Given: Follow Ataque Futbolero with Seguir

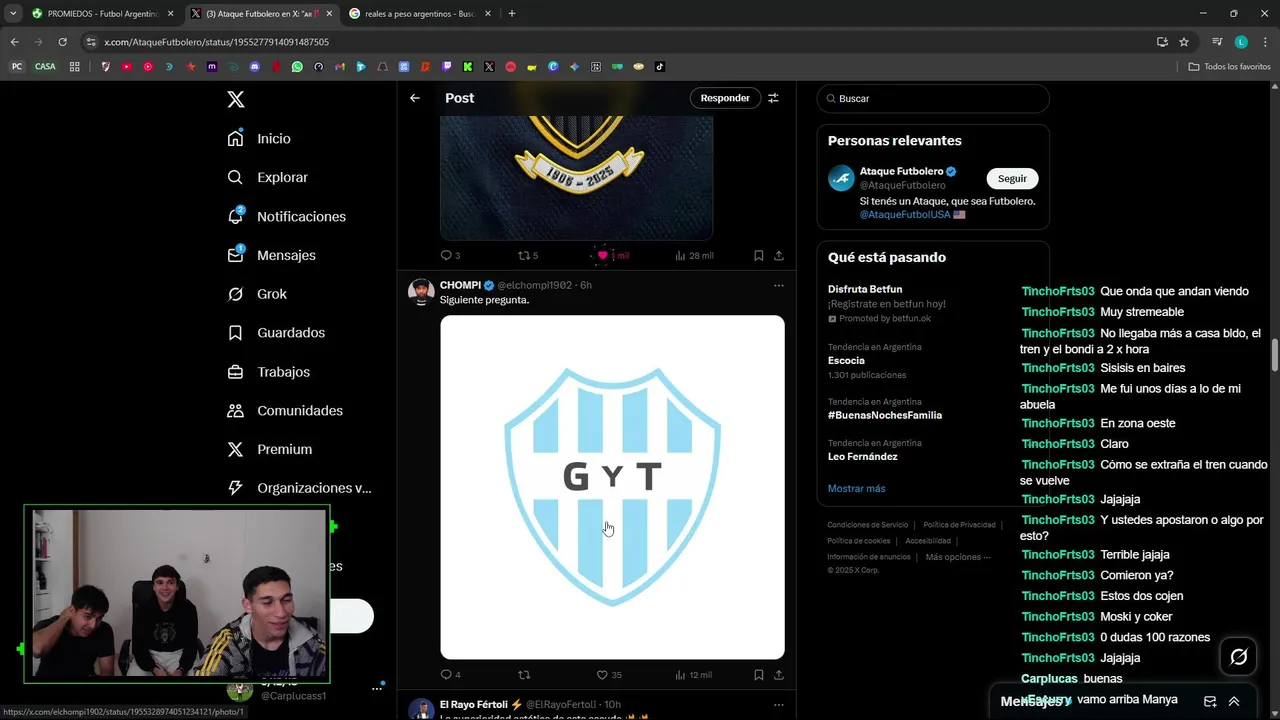Looking at the screenshot, I should coord(1012,178).
